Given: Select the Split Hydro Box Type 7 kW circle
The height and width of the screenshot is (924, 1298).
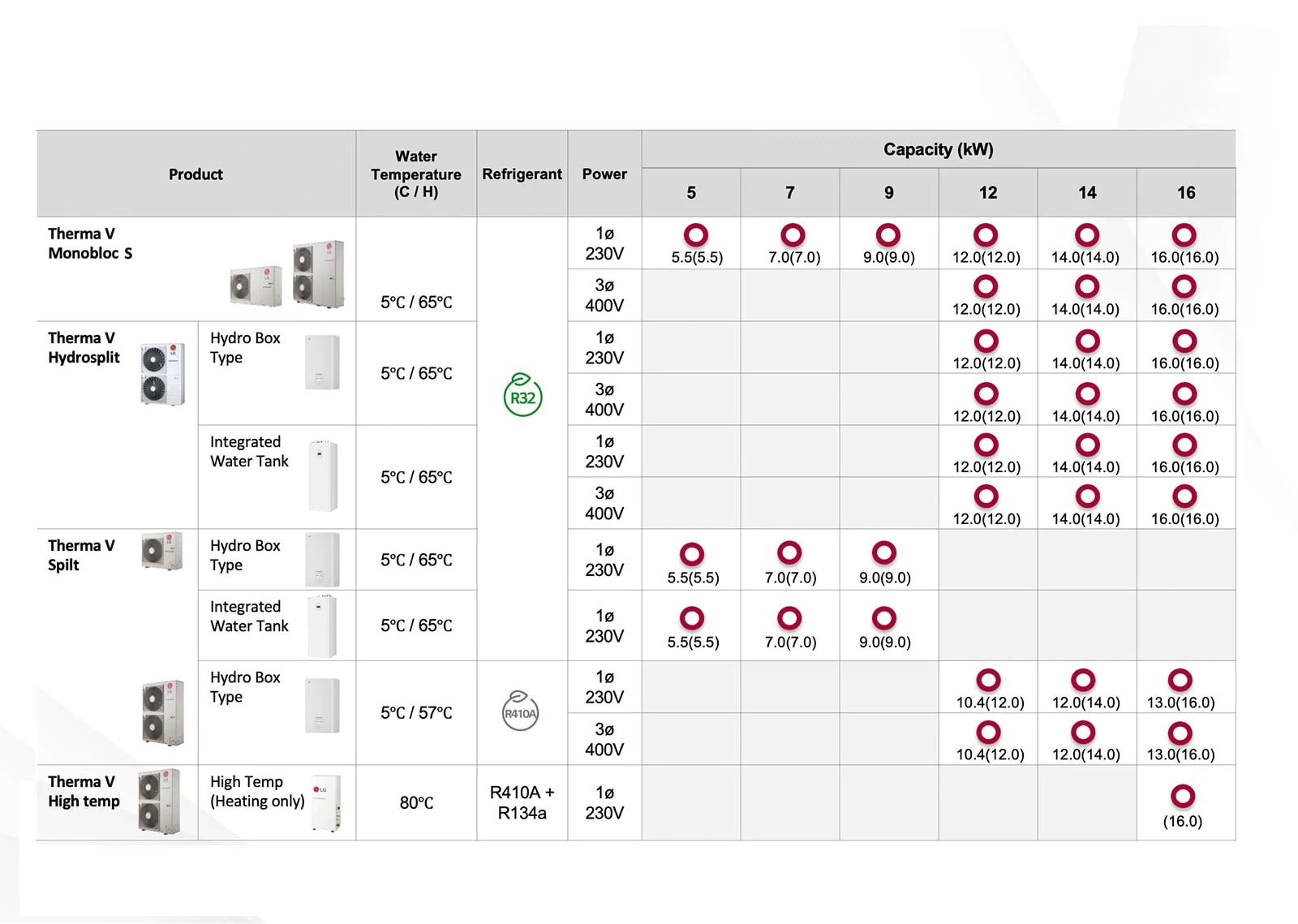Looking at the screenshot, I should click(789, 553).
